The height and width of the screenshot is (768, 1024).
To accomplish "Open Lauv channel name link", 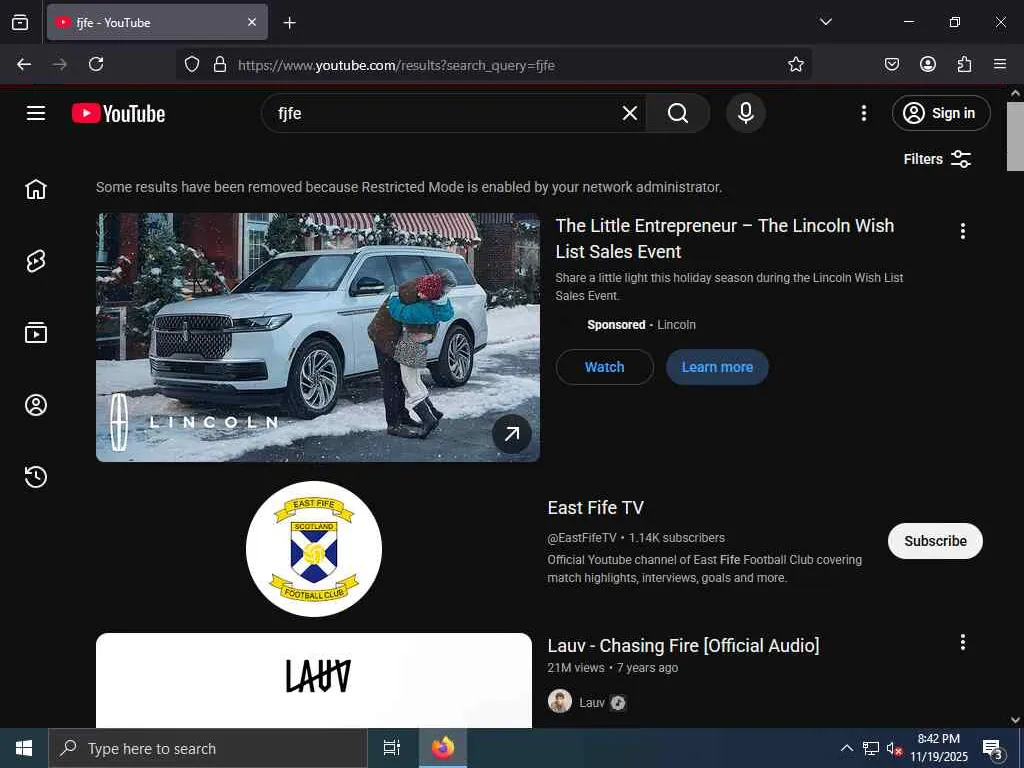I will pos(592,703).
